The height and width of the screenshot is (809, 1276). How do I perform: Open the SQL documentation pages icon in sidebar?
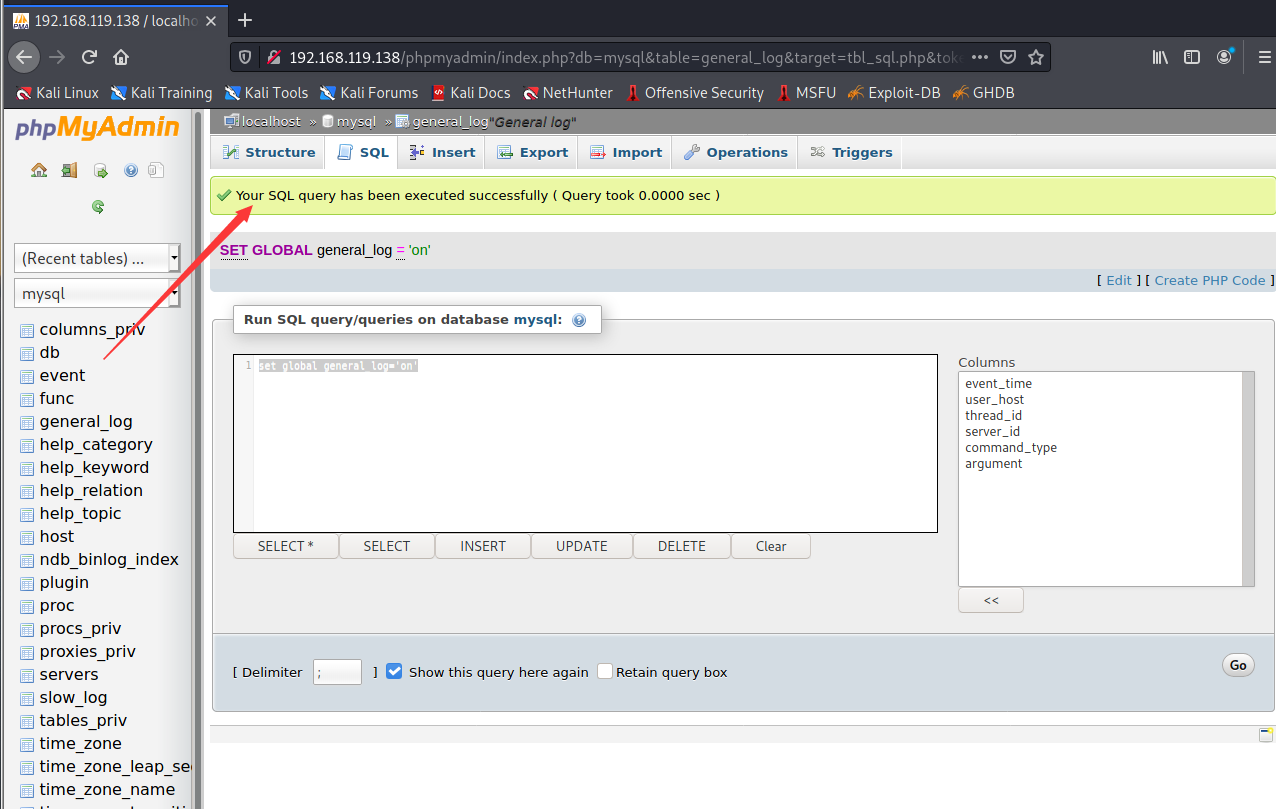[155, 170]
